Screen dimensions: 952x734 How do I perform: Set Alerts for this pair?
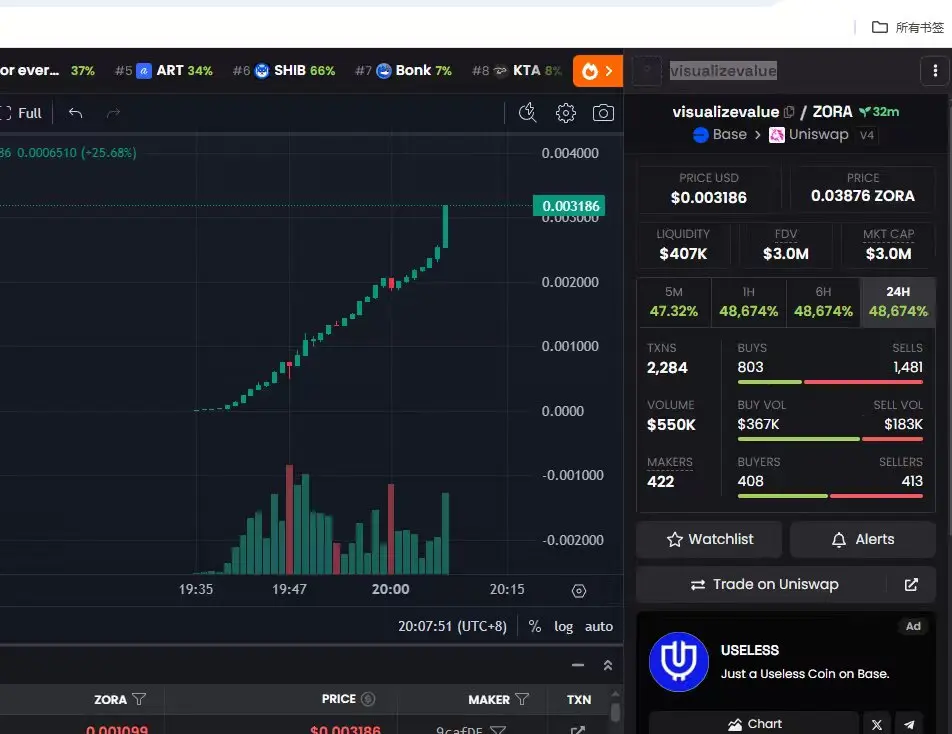point(863,539)
